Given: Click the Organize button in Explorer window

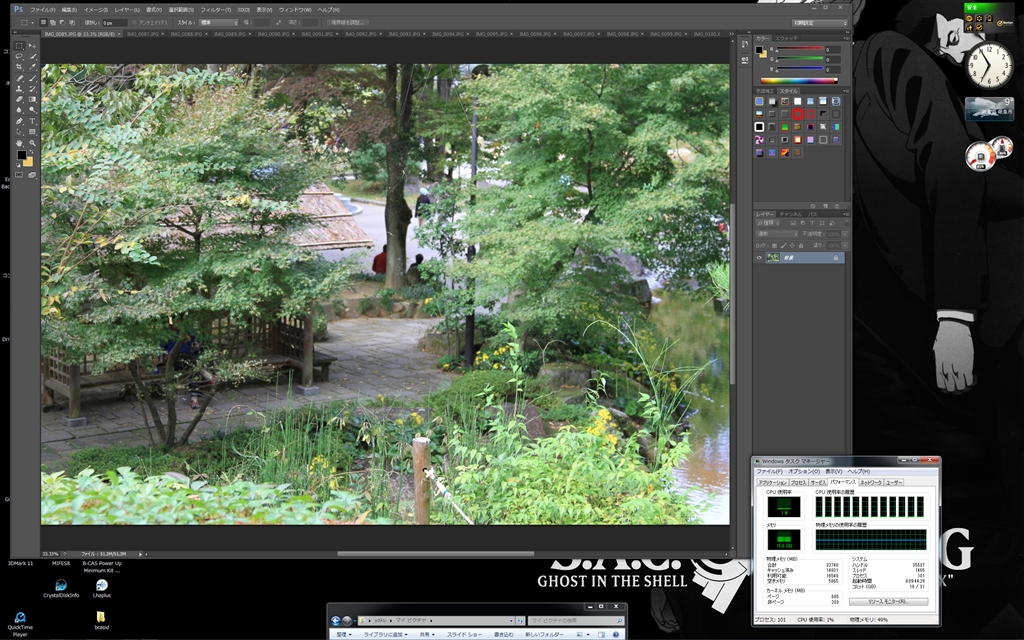Looking at the screenshot, I should click(344, 635).
